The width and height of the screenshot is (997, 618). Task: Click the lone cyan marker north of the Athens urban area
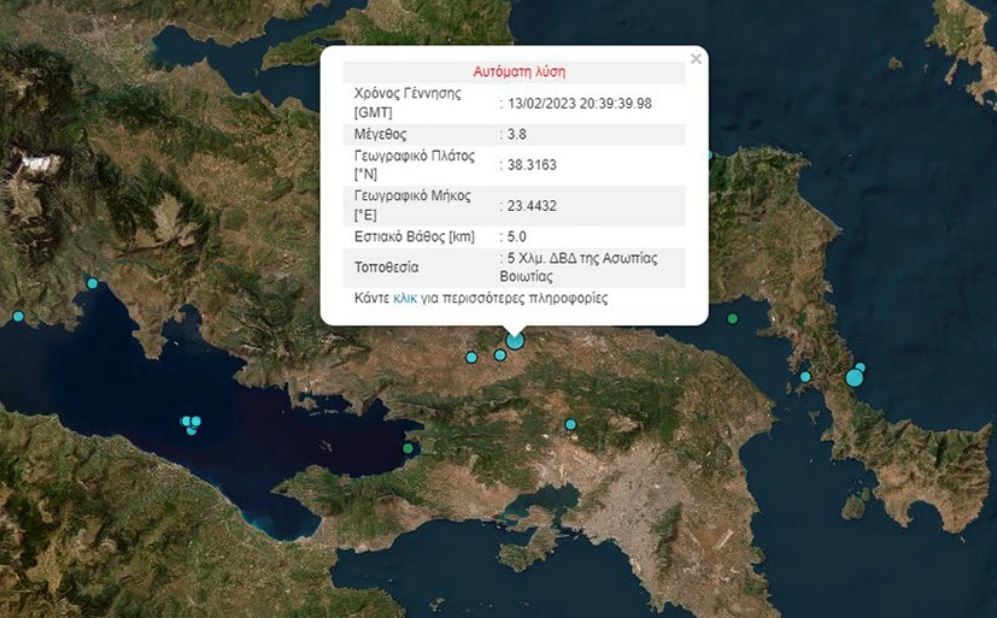[x=570, y=425]
